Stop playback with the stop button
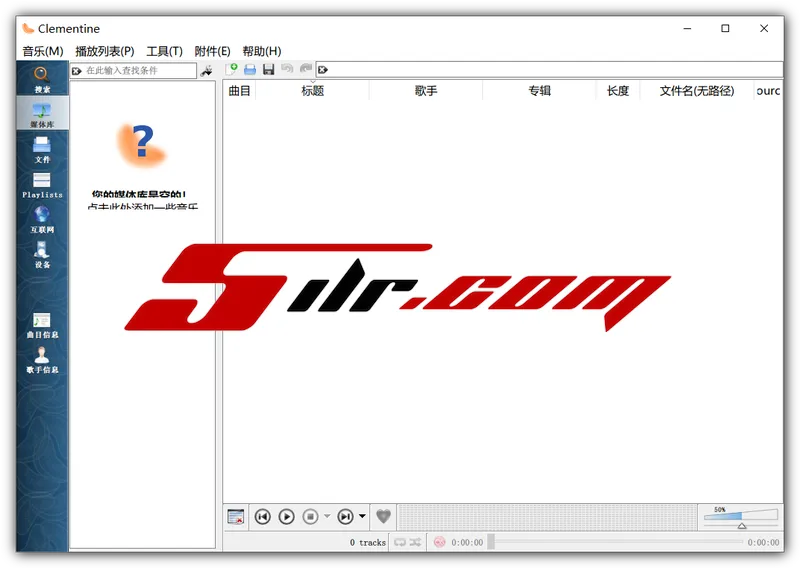The image size is (800, 568). tap(310, 516)
